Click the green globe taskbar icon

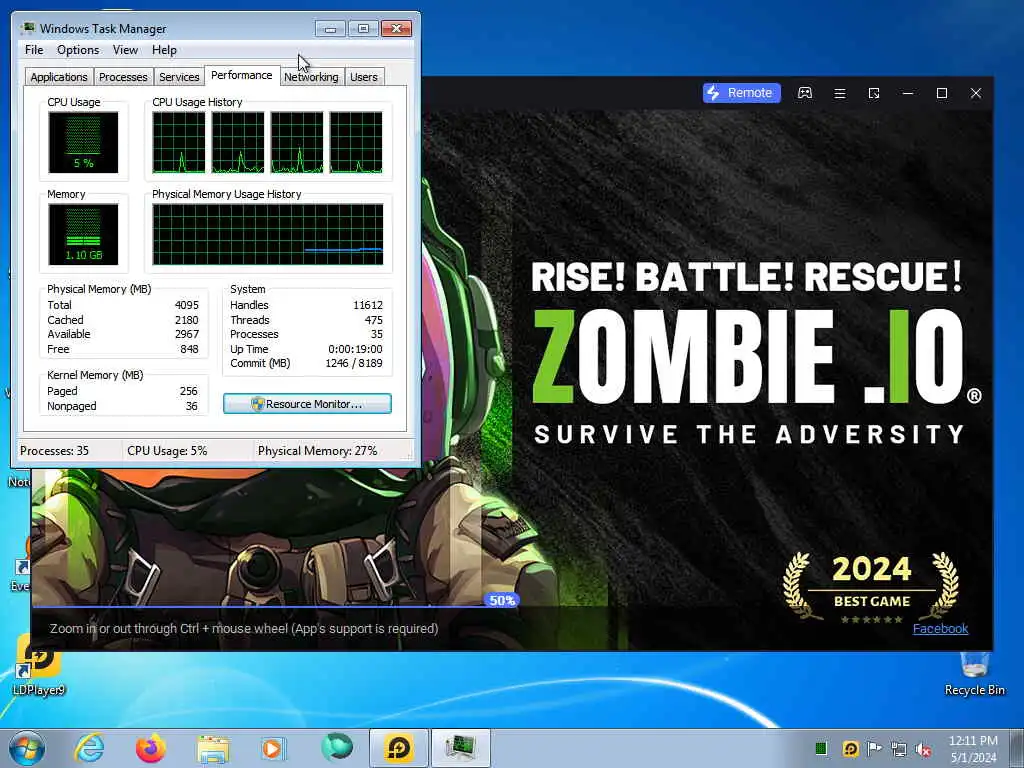tap(337, 748)
